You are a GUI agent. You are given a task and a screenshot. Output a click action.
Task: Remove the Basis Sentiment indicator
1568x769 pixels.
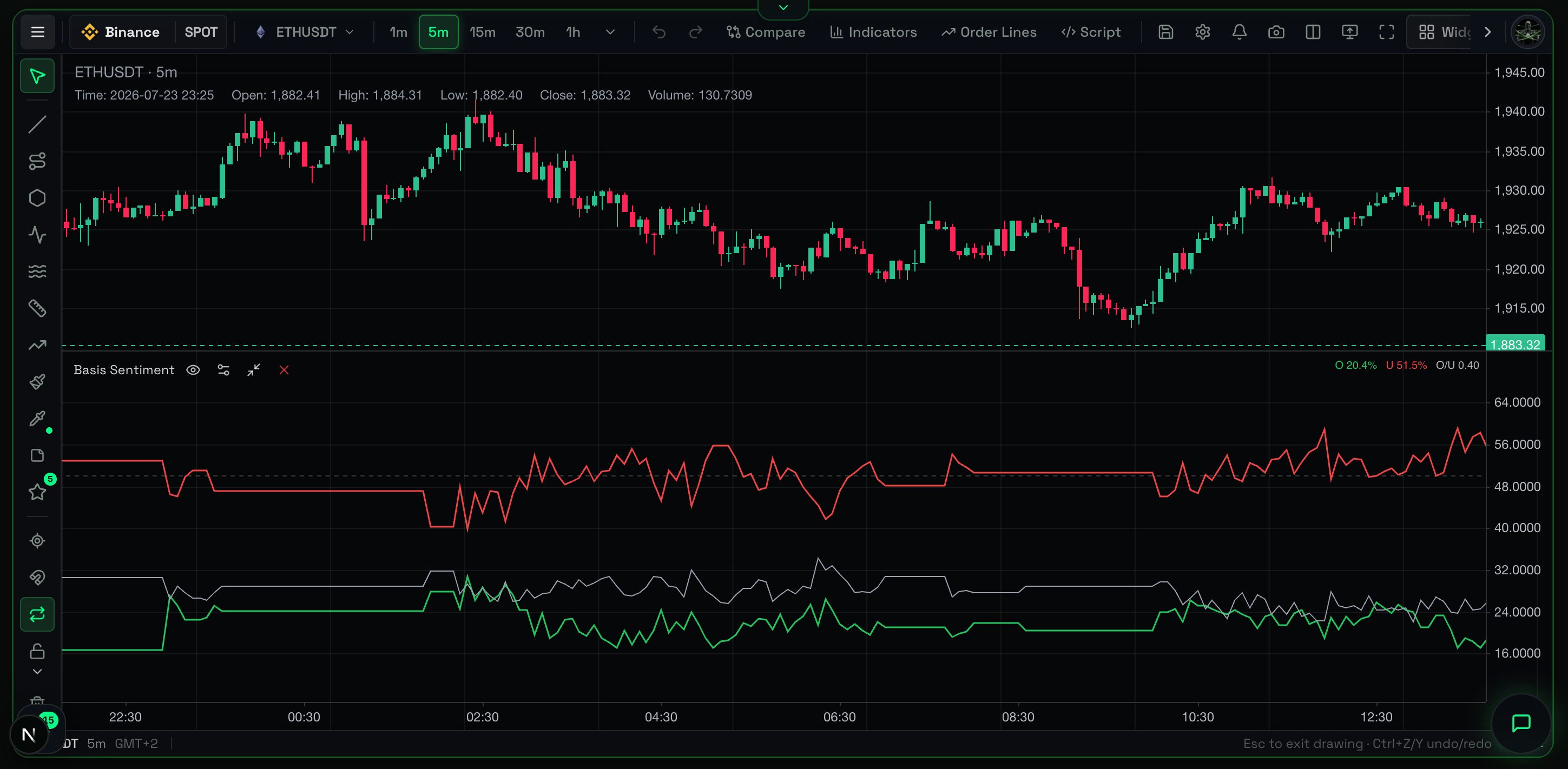coord(284,370)
